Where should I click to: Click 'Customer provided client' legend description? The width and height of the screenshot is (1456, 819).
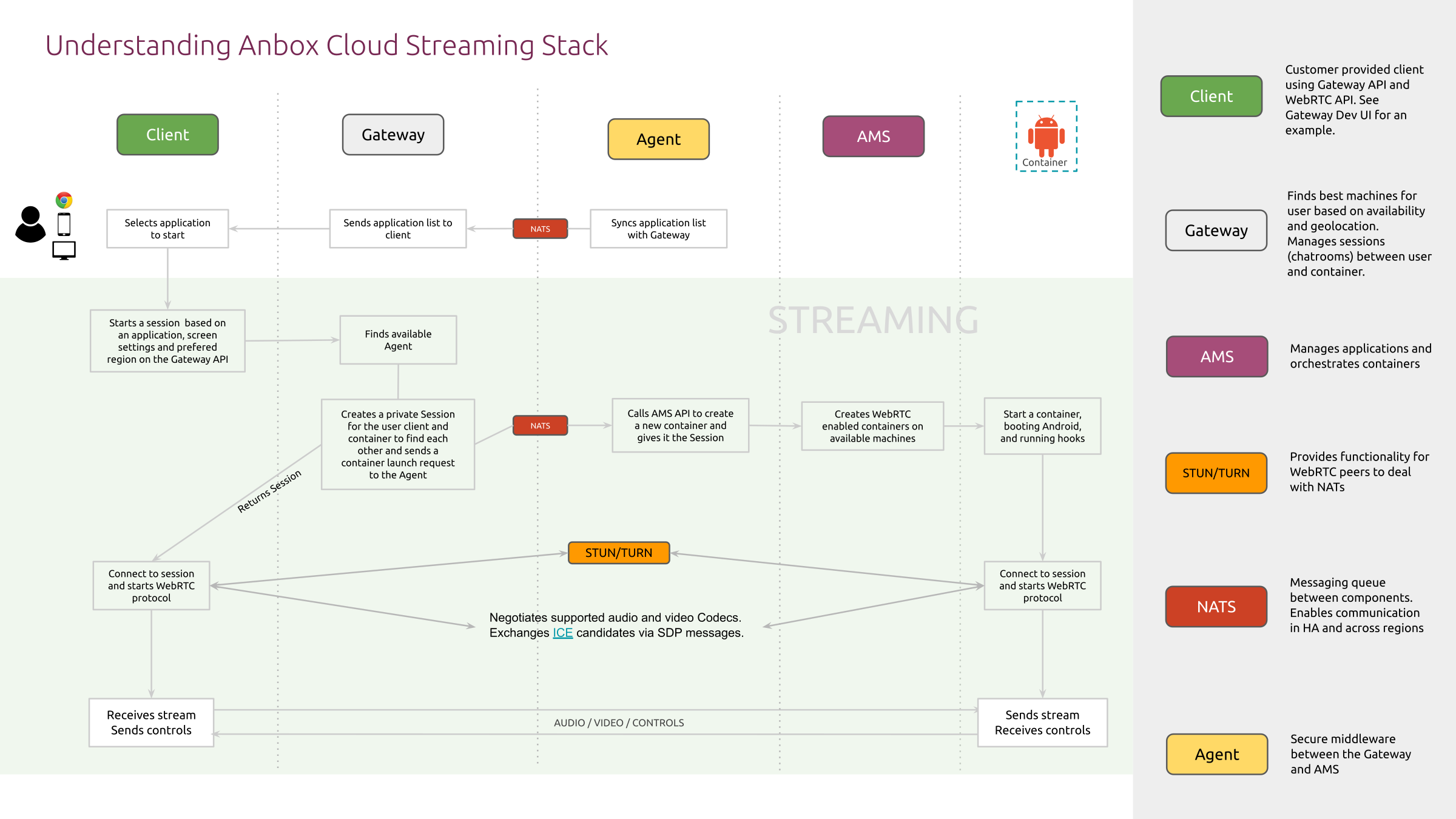click(1354, 99)
